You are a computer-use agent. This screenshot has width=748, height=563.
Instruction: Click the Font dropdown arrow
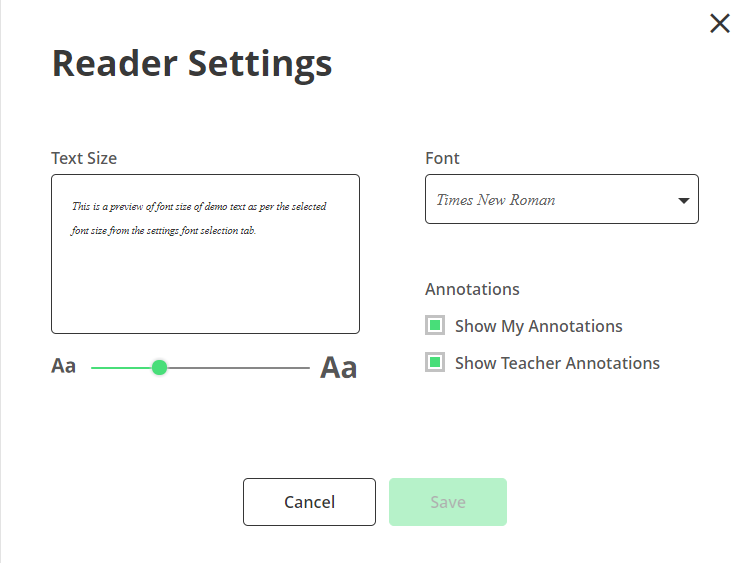[x=684, y=200]
